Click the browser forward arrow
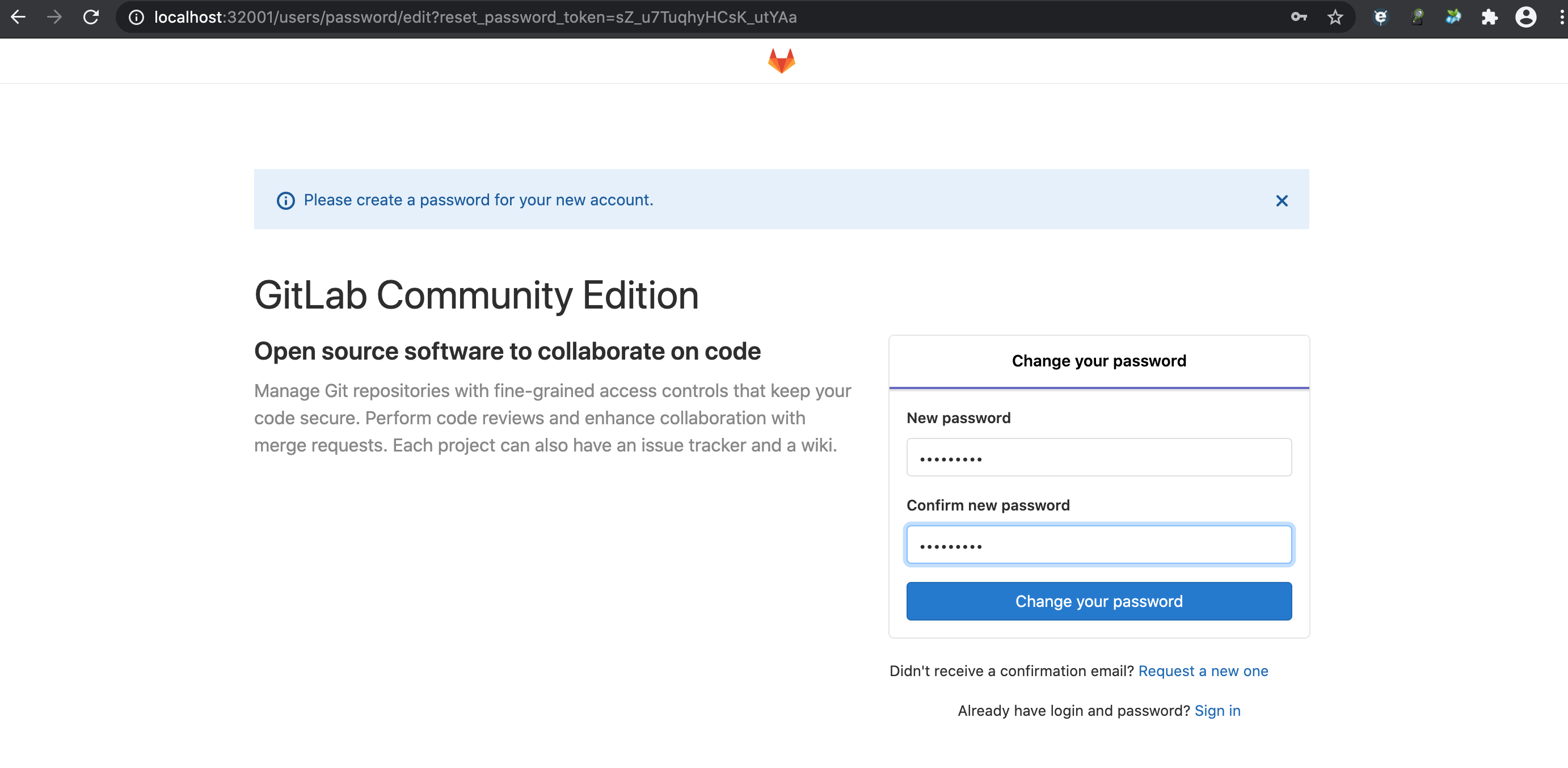Viewport: 1568px width, 768px height. coord(54,17)
